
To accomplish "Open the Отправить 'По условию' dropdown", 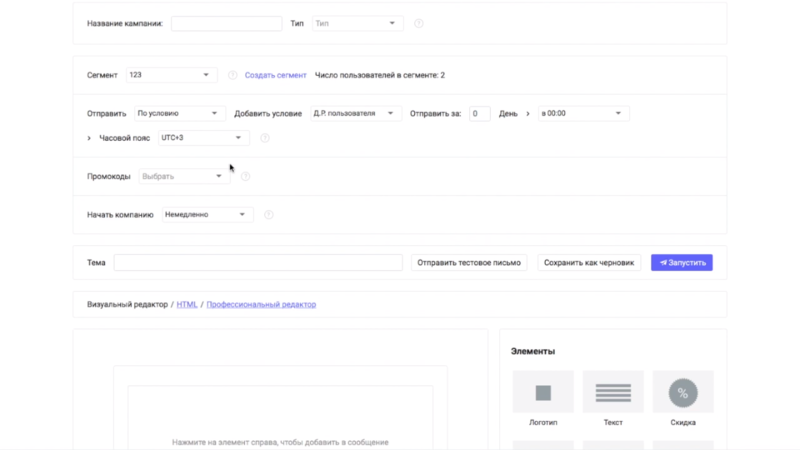I will pyautogui.click(x=180, y=114).
